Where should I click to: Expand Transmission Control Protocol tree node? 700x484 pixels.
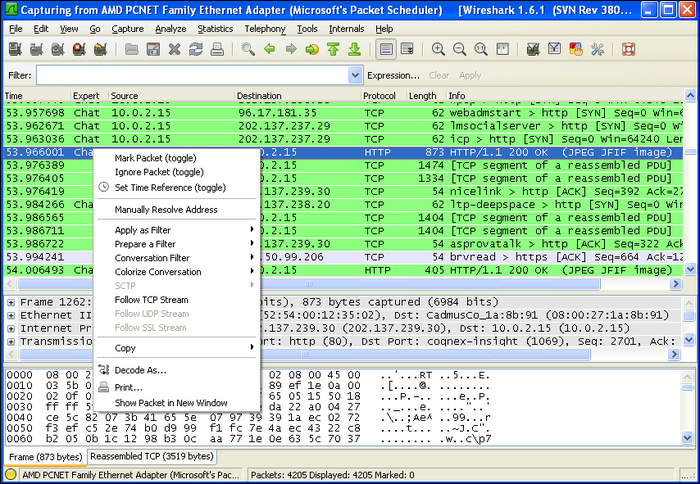point(11,342)
